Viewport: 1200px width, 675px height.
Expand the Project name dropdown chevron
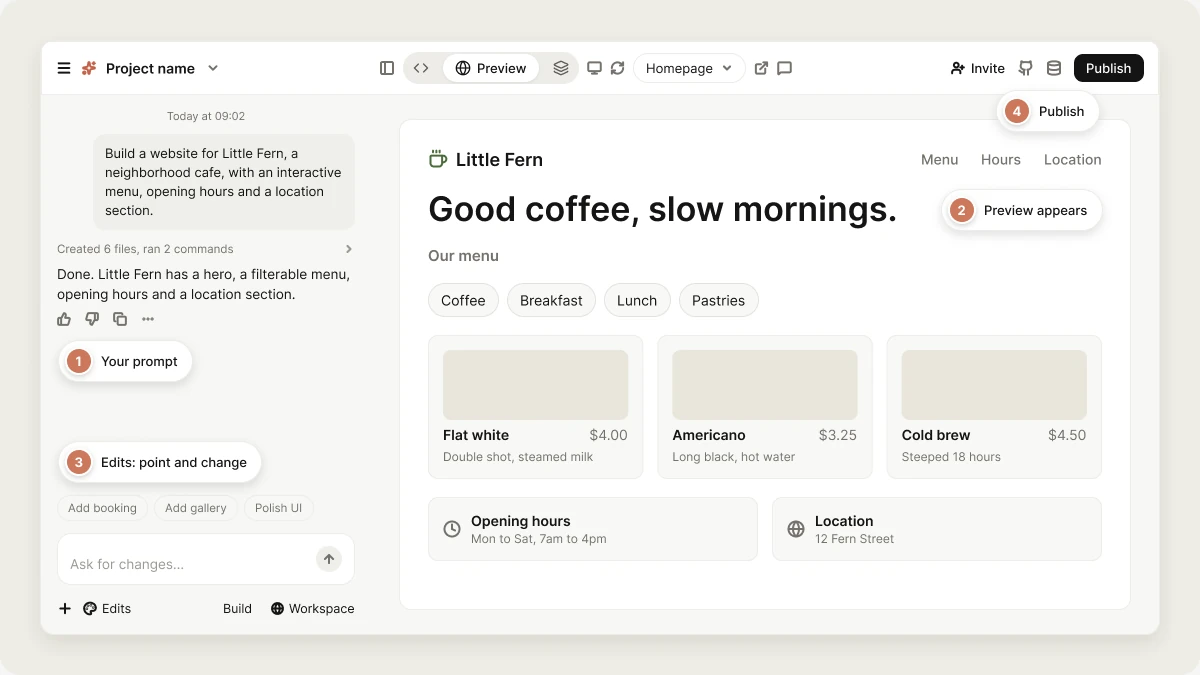213,68
